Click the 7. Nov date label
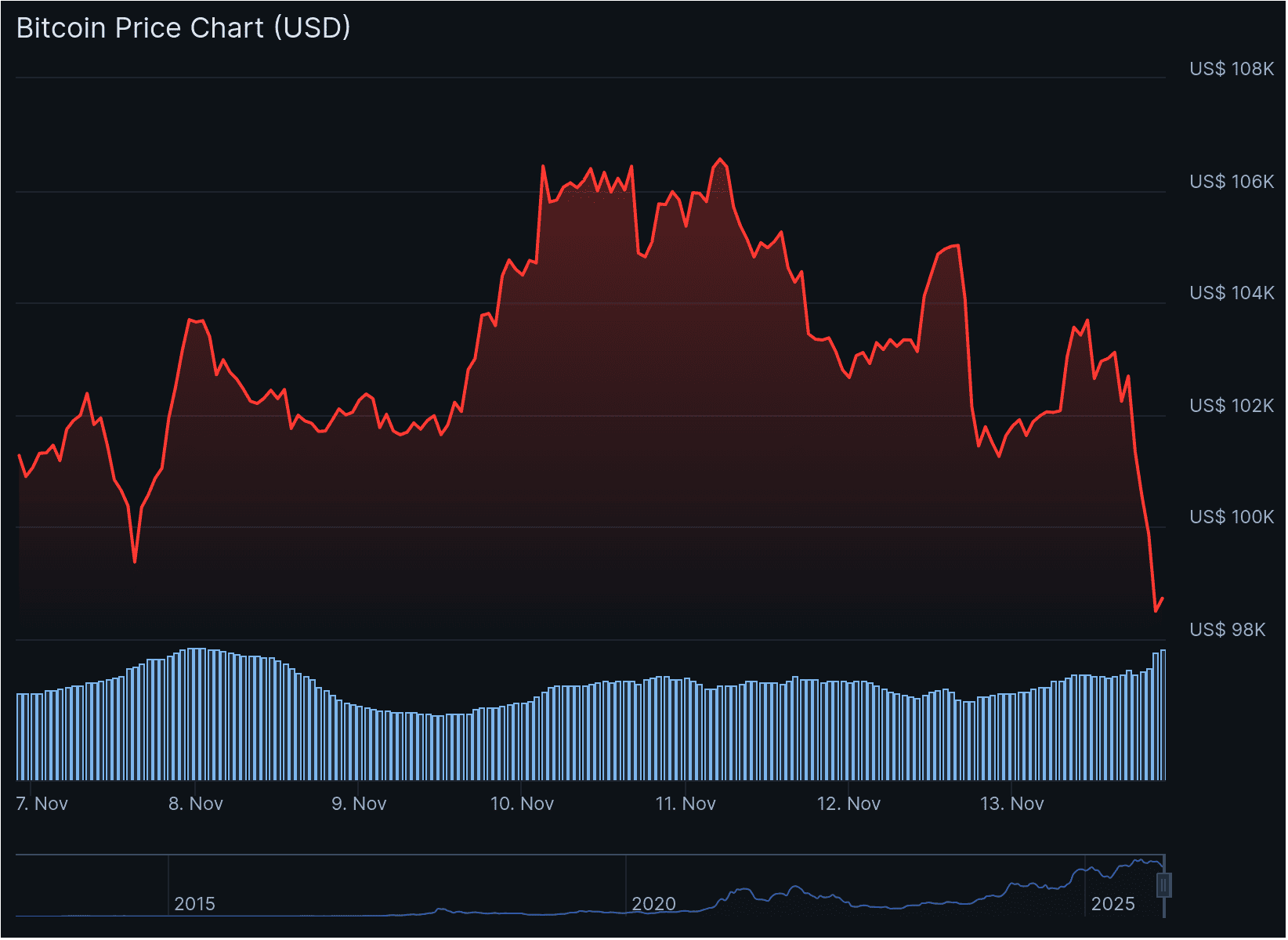 pyautogui.click(x=43, y=804)
